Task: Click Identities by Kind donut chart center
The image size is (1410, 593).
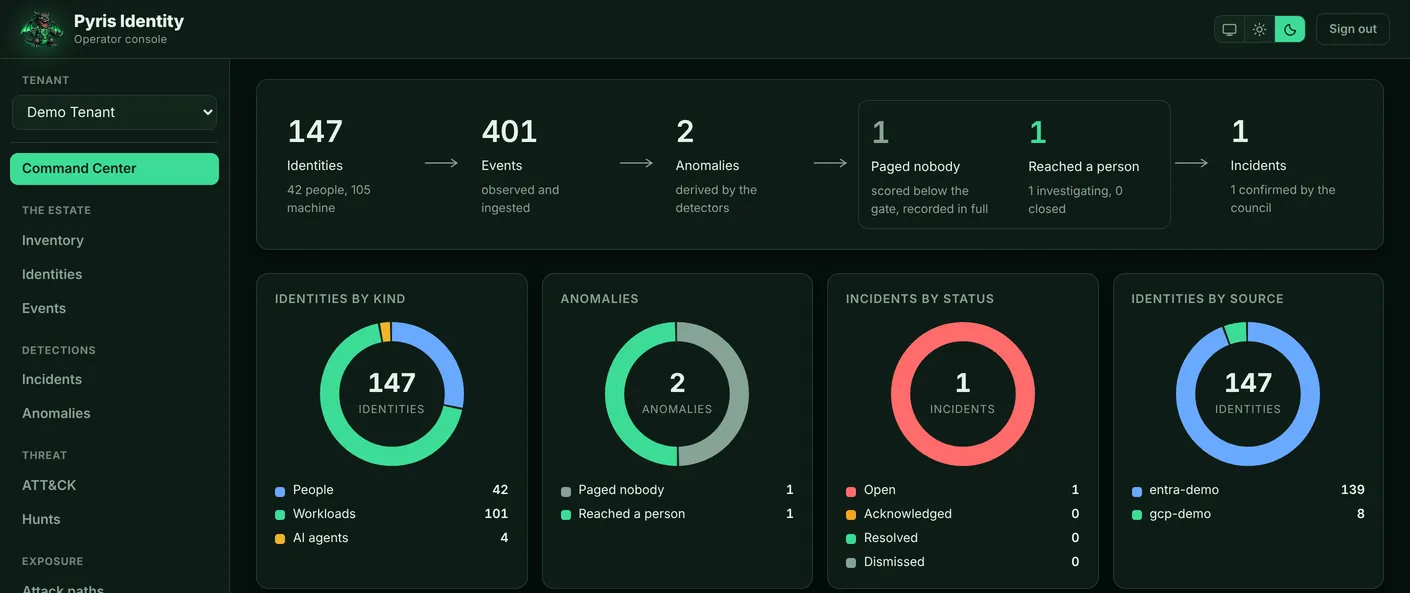Action: (x=392, y=394)
